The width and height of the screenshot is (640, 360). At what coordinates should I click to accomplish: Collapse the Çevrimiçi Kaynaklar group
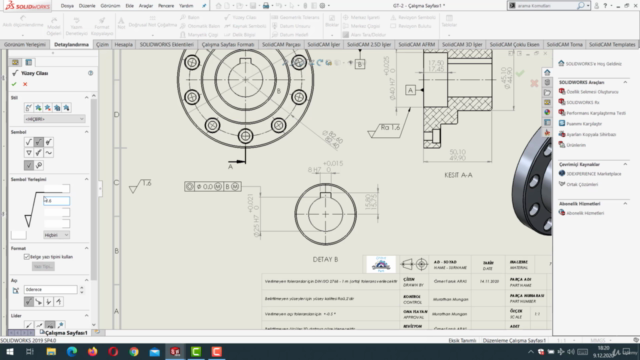(625, 164)
